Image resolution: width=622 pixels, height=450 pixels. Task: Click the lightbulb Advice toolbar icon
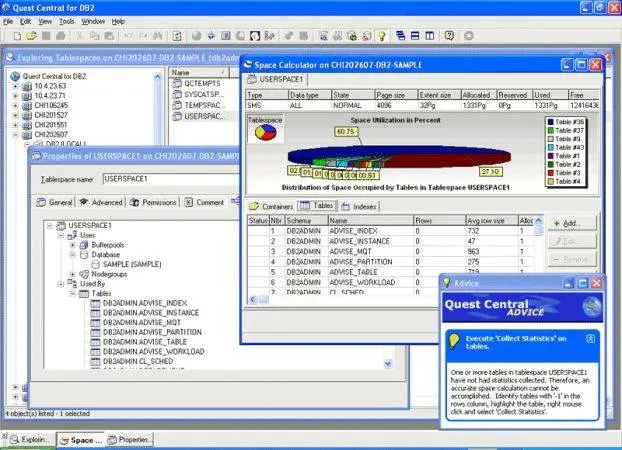tap(382, 36)
